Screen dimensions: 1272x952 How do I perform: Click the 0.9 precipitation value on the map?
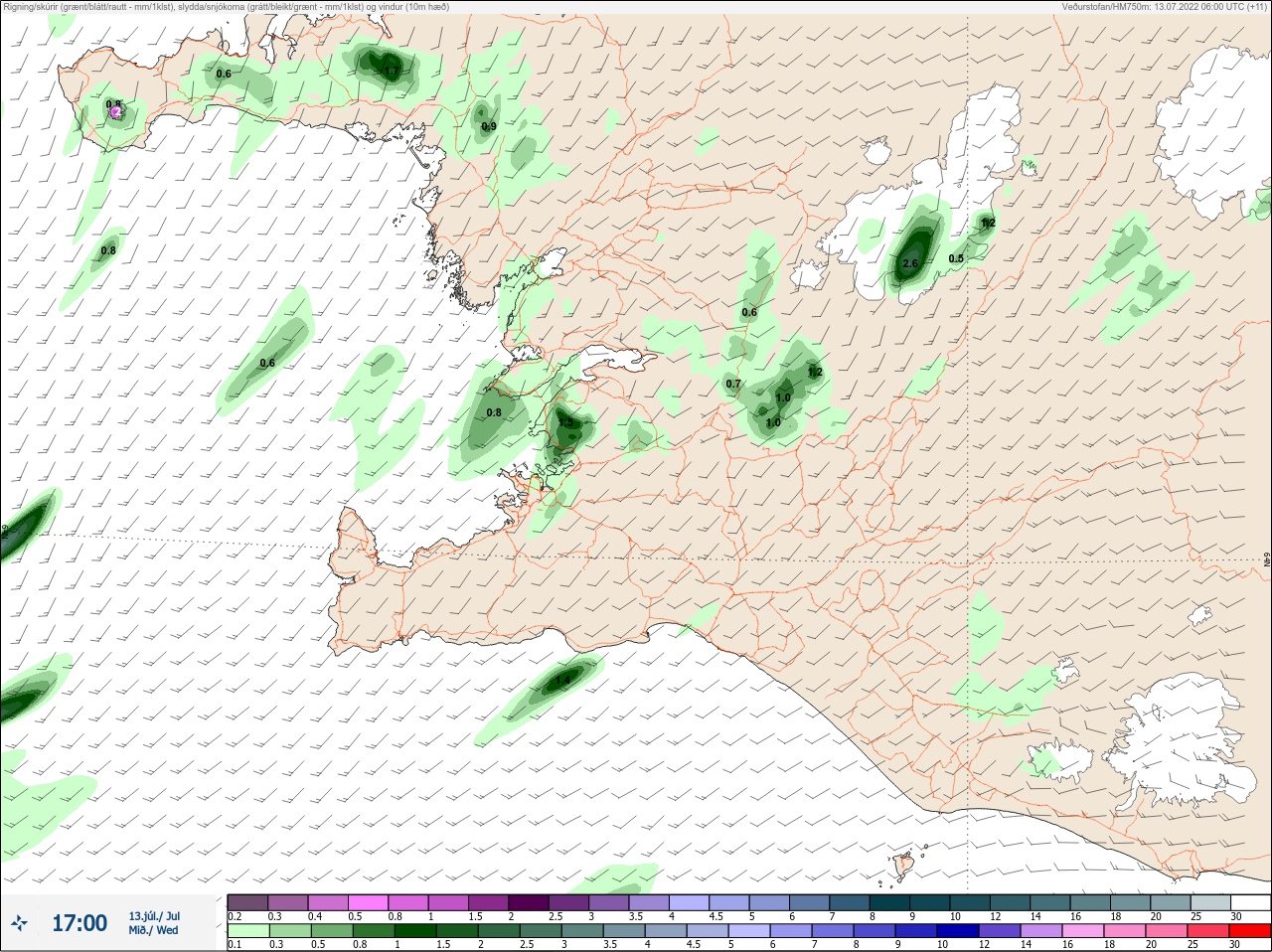coord(489,126)
